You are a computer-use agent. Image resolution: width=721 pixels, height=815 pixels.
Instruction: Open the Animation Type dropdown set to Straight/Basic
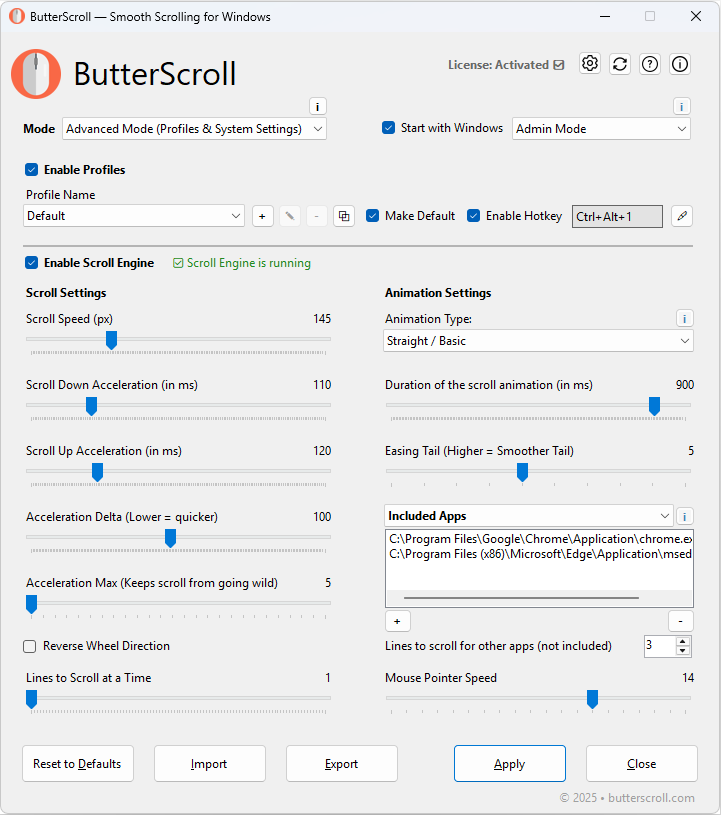538,340
